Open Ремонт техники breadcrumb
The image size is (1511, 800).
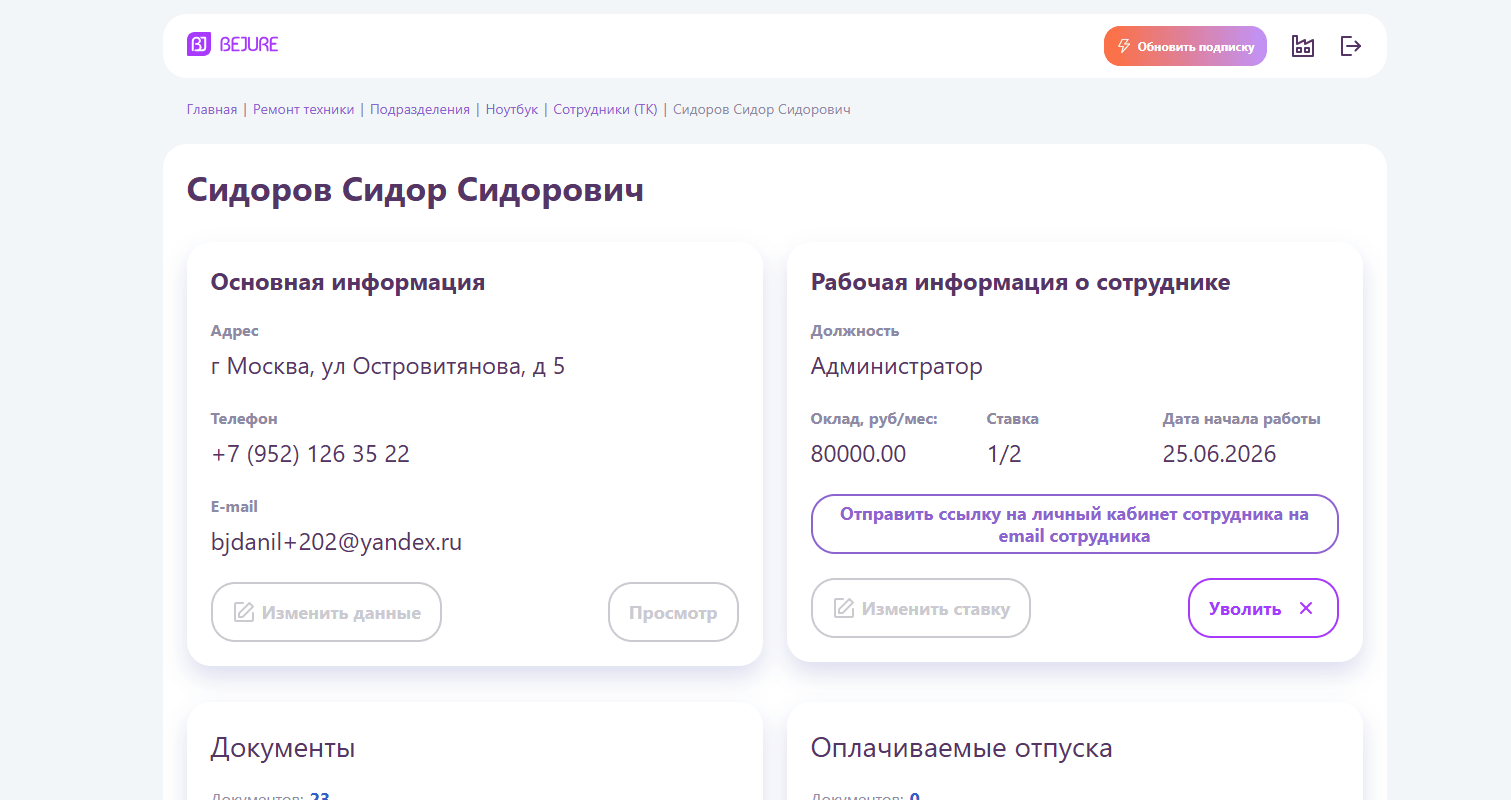click(304, 109)
